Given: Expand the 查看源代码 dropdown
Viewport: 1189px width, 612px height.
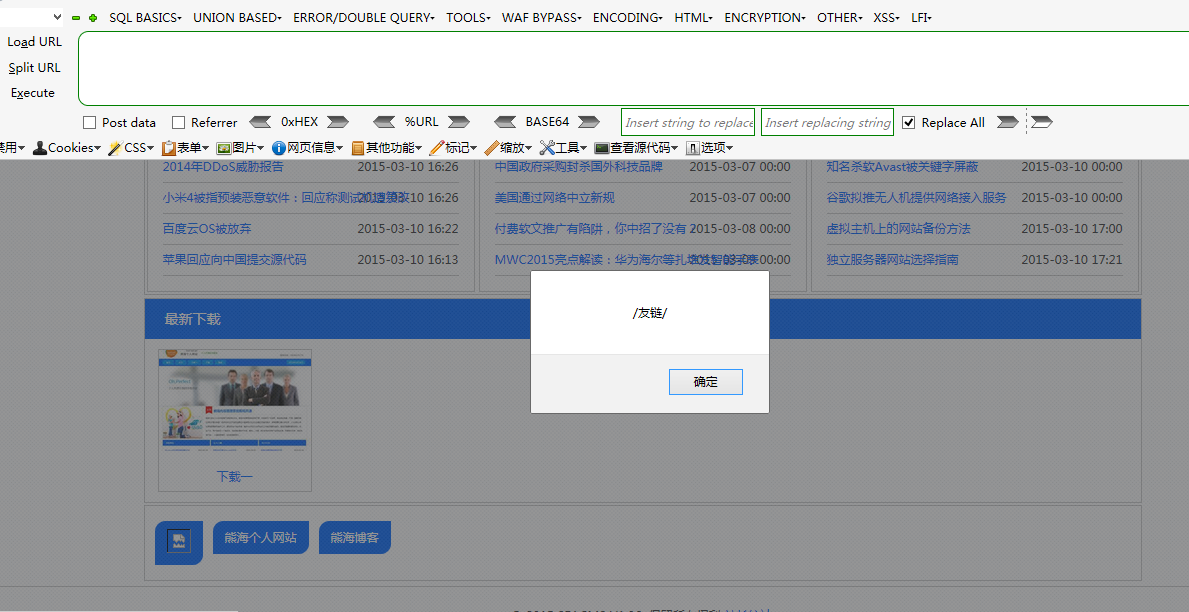Looking at the screenshot, I should 675,149.
